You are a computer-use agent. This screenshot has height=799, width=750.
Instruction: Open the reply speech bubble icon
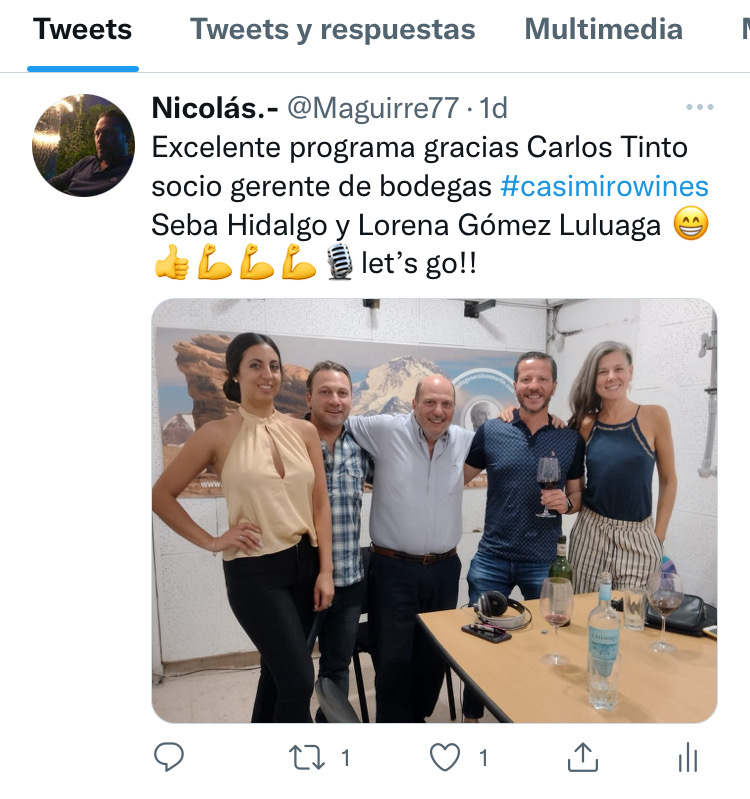click(x=169, y=757)
